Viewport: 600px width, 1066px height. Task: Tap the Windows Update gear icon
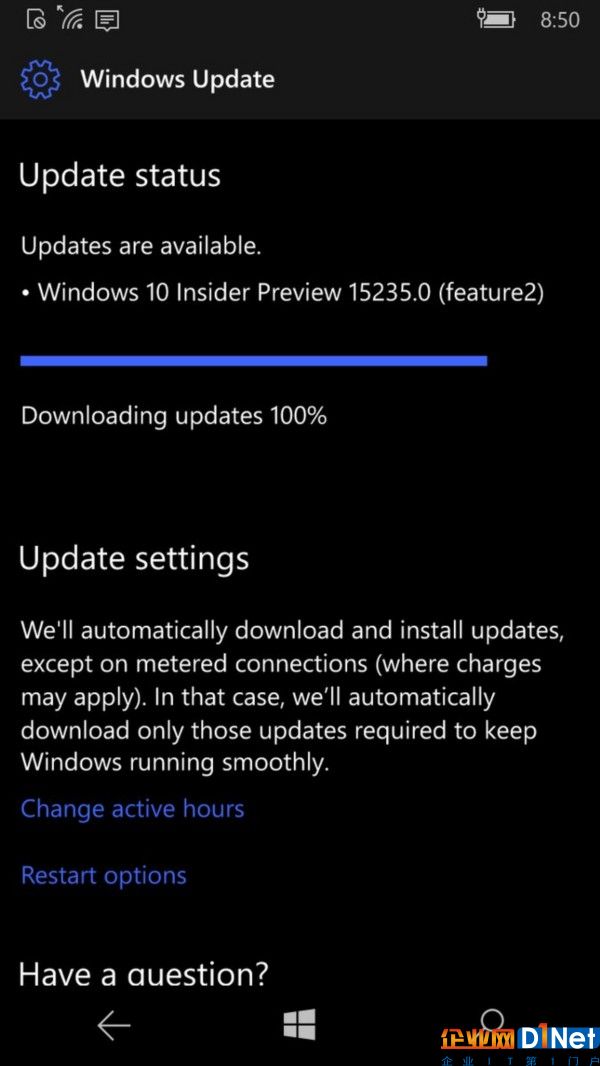point(41,79)
